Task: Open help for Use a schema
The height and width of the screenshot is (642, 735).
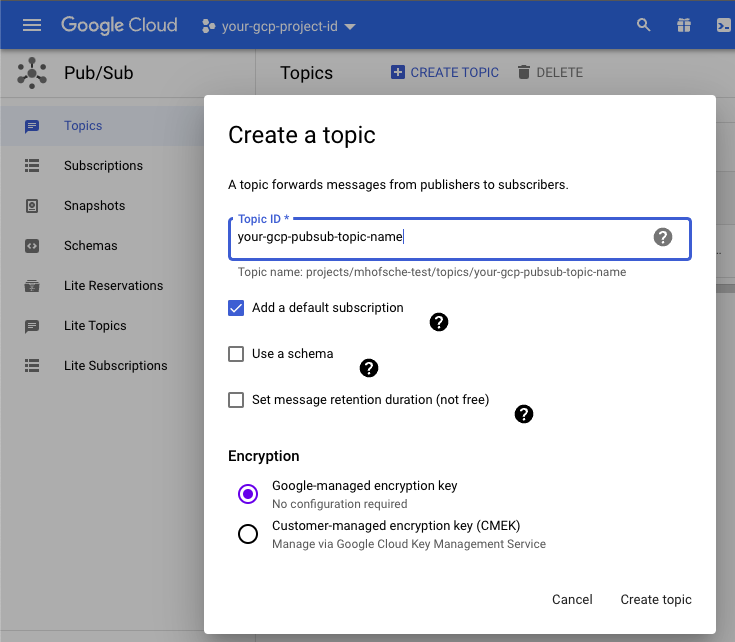Action: coord(369,368)
